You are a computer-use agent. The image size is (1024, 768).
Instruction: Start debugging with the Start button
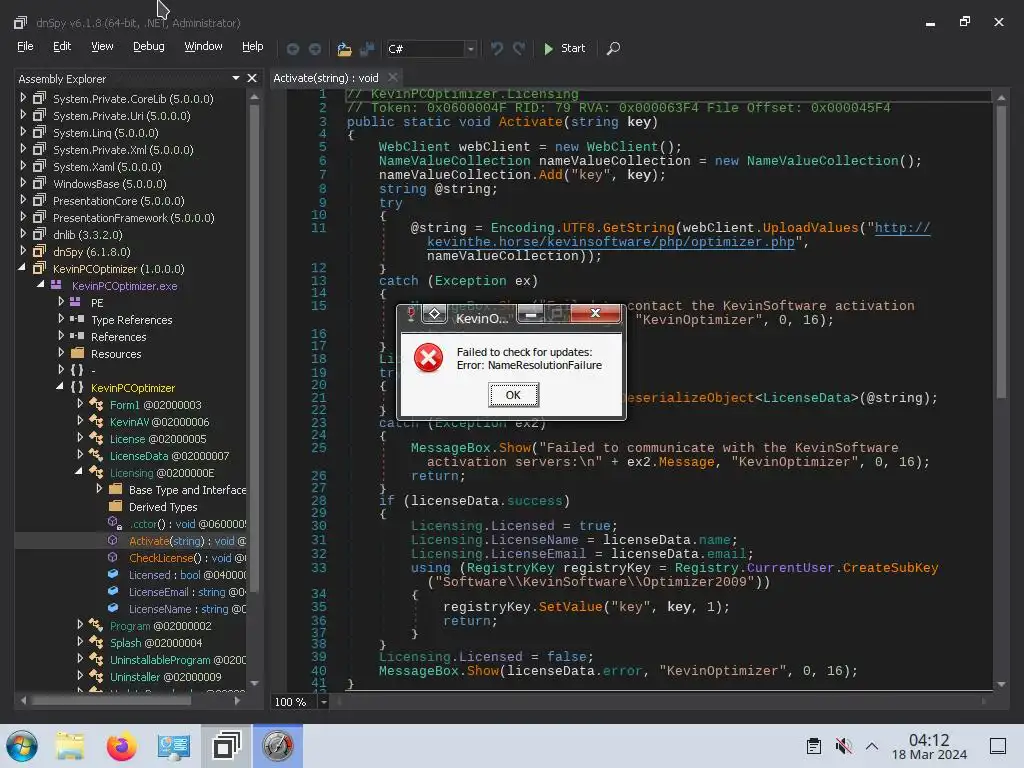point(564,48)
